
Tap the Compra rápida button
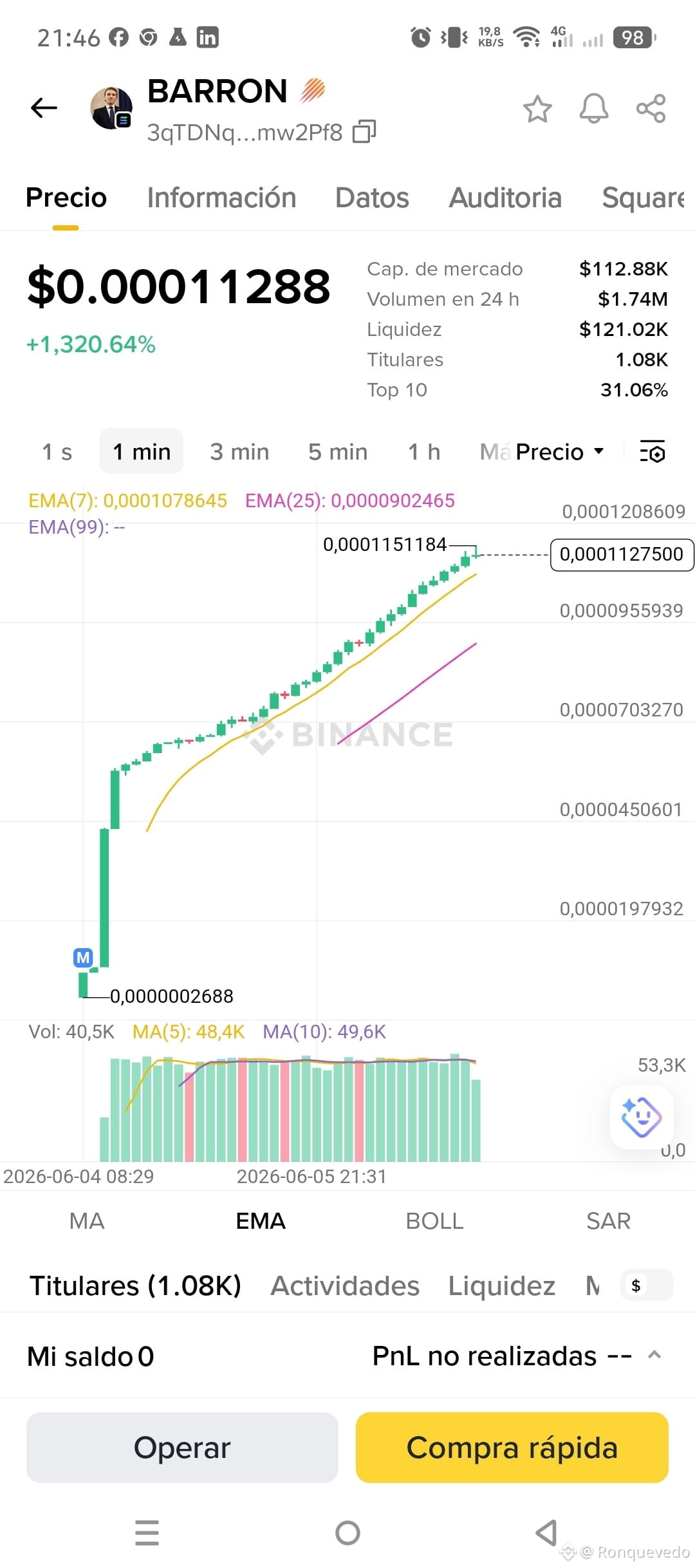click(512, 1448)
